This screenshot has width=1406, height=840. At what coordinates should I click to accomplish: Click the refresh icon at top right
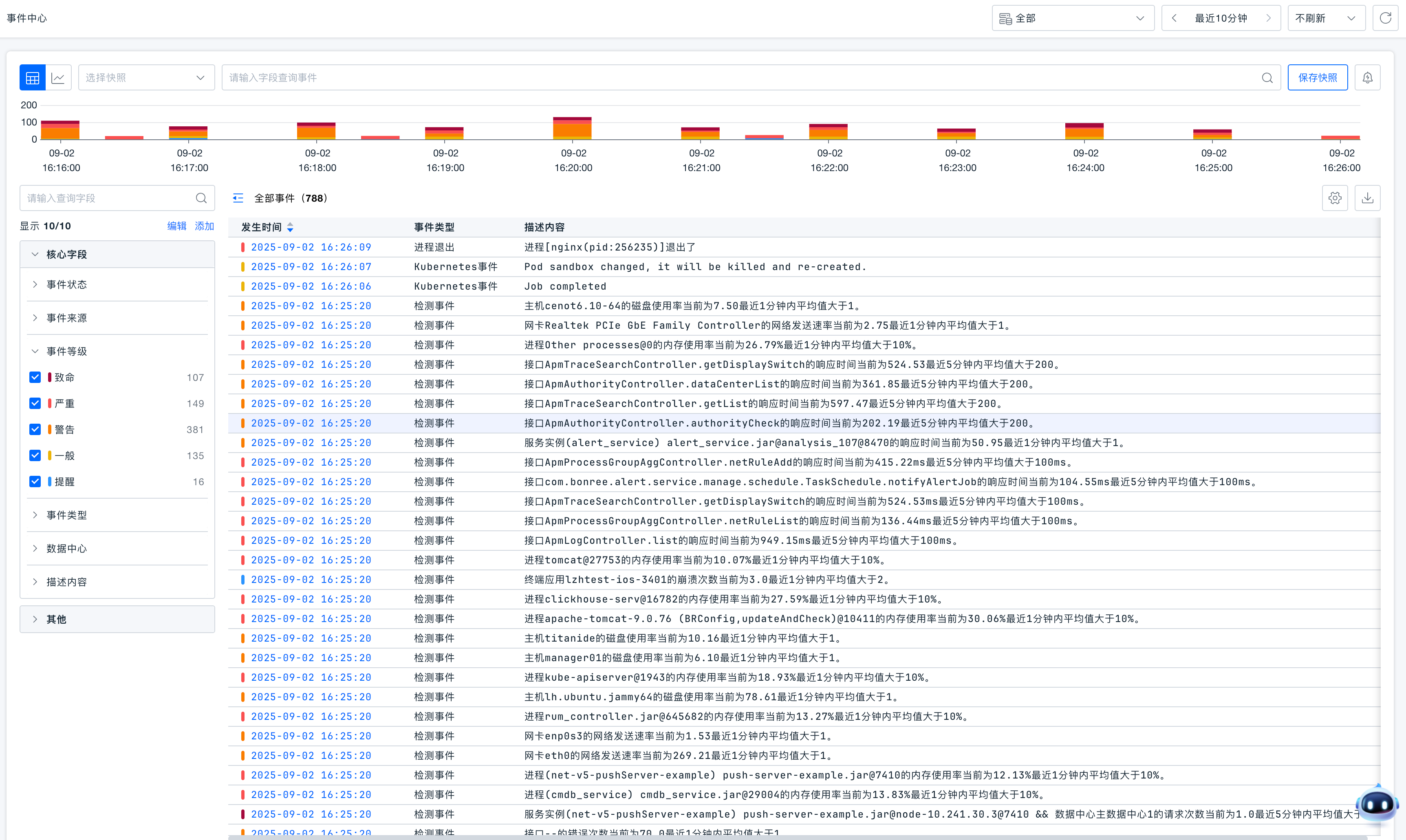pyautogui.click(x=1385, y=18)
